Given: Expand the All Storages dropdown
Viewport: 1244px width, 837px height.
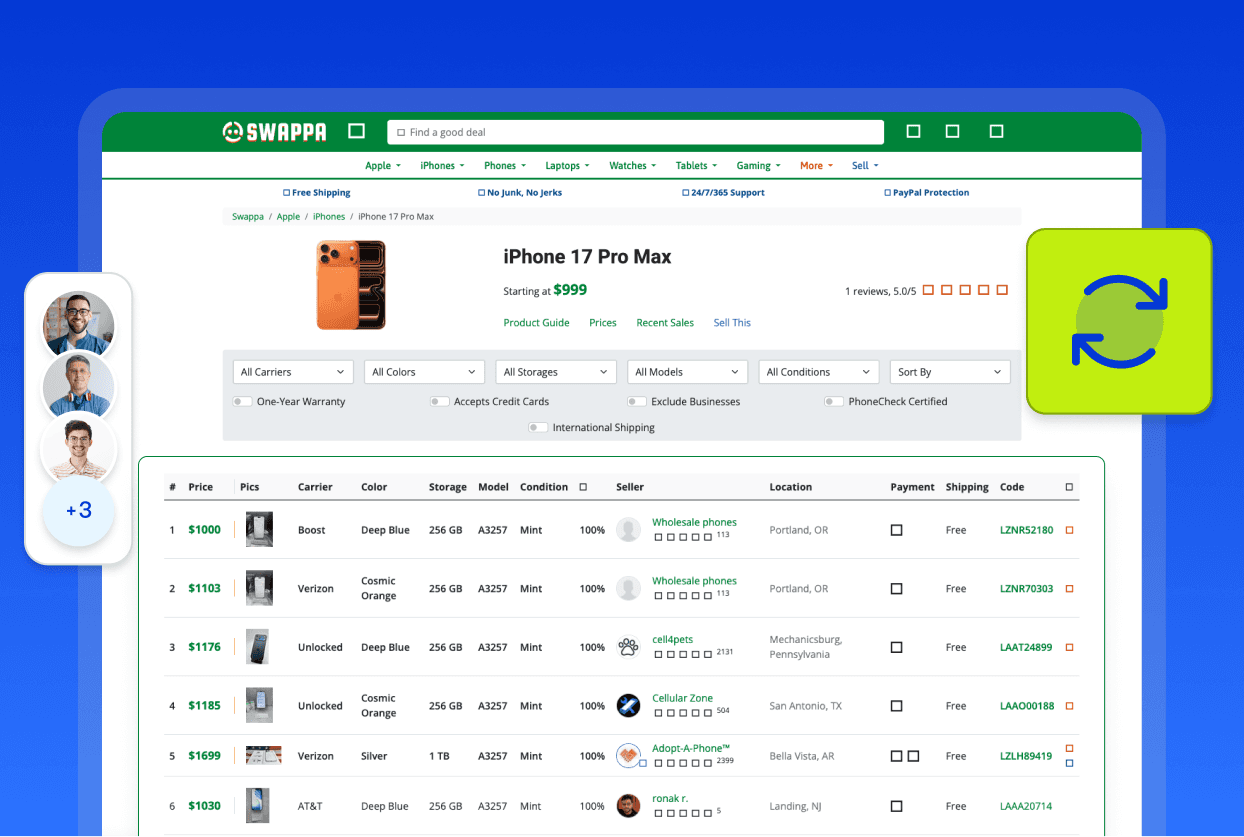Looking at the screenshot, I should point(556,372).
